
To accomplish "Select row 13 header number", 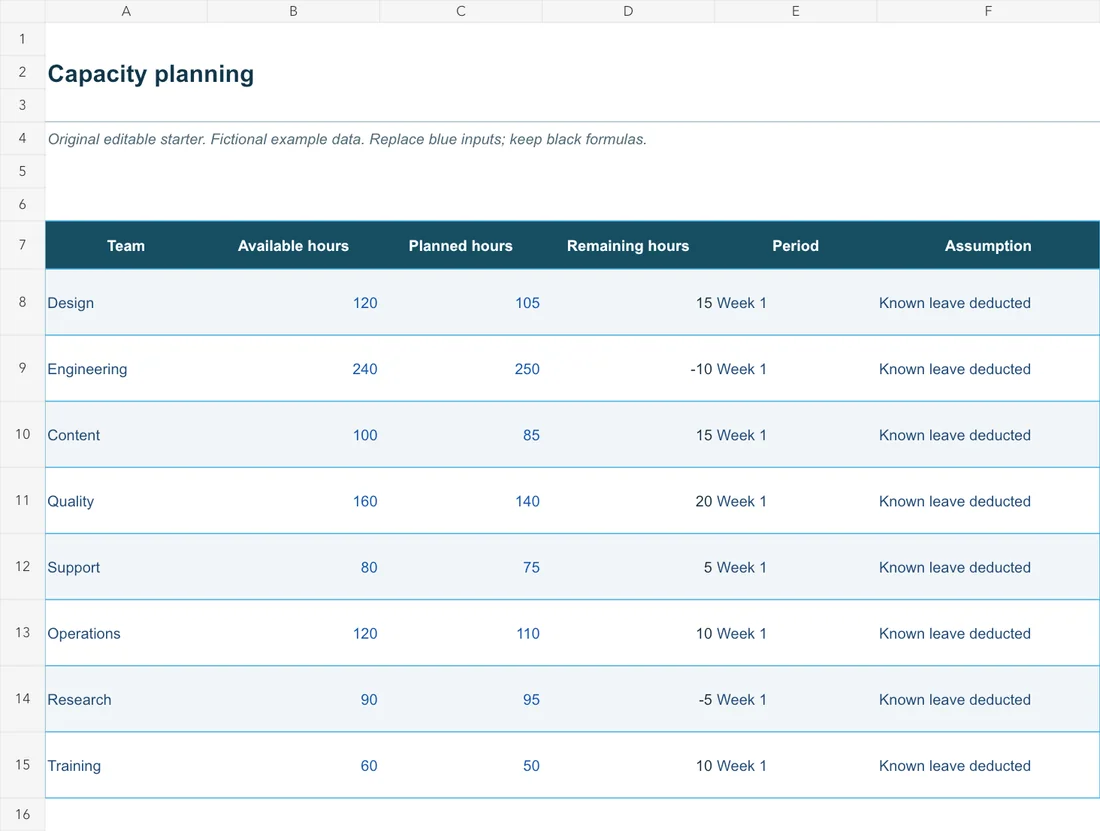I will 22,633.
